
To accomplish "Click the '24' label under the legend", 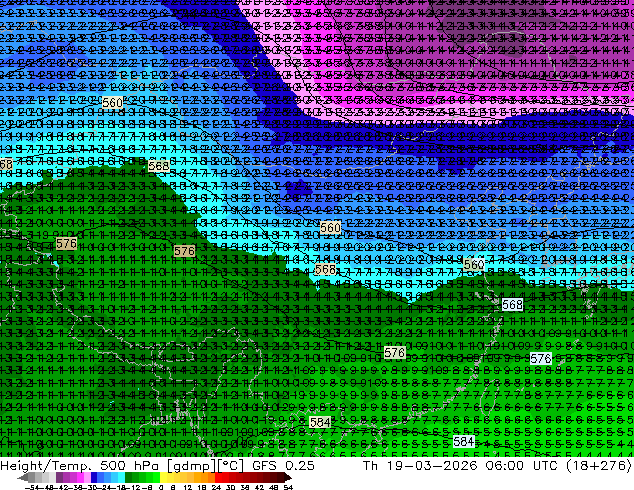I will (216, 487).
